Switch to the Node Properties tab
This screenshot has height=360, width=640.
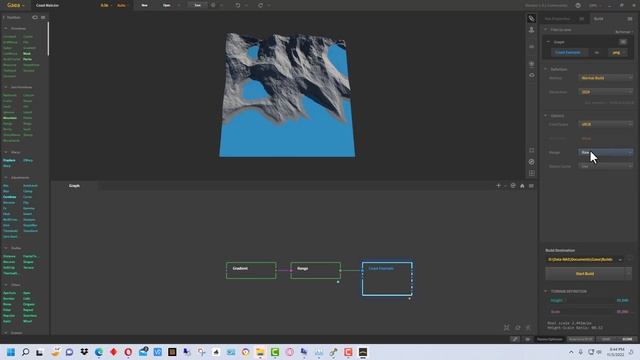point(557,19)
